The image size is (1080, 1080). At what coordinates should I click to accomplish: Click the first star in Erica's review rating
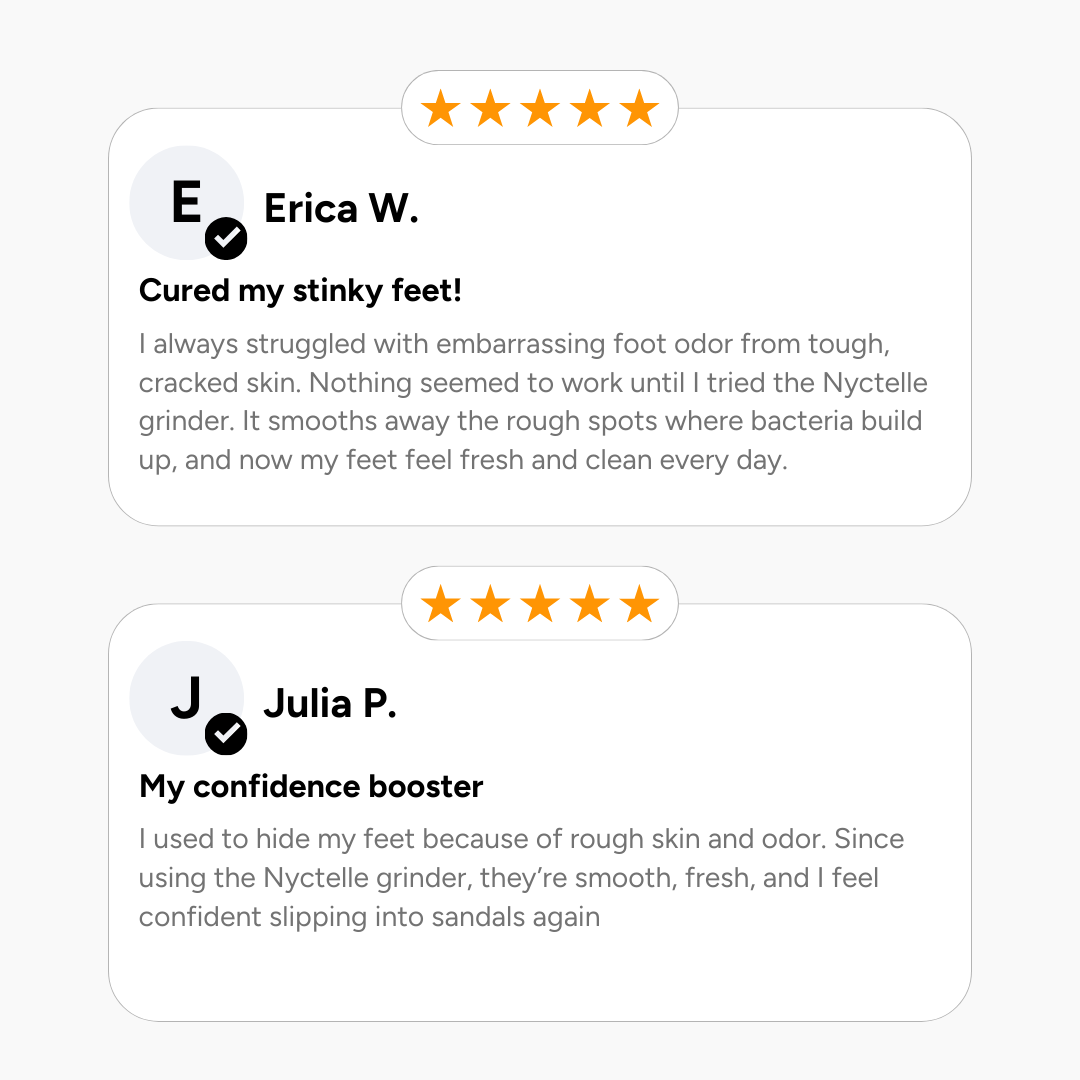(440, 109)
